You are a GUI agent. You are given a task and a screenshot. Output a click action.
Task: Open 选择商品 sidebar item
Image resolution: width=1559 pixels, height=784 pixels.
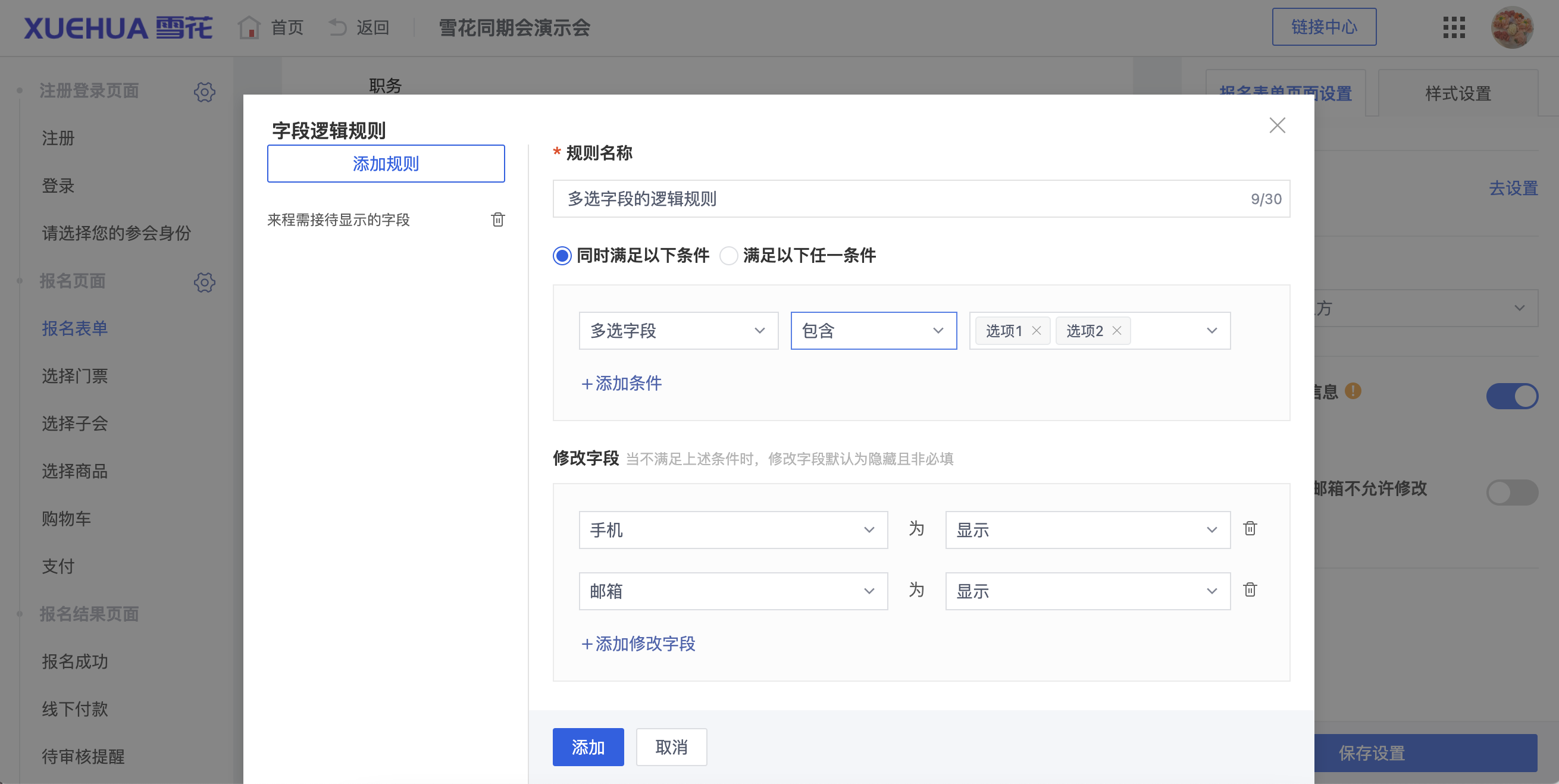[75, 471]
